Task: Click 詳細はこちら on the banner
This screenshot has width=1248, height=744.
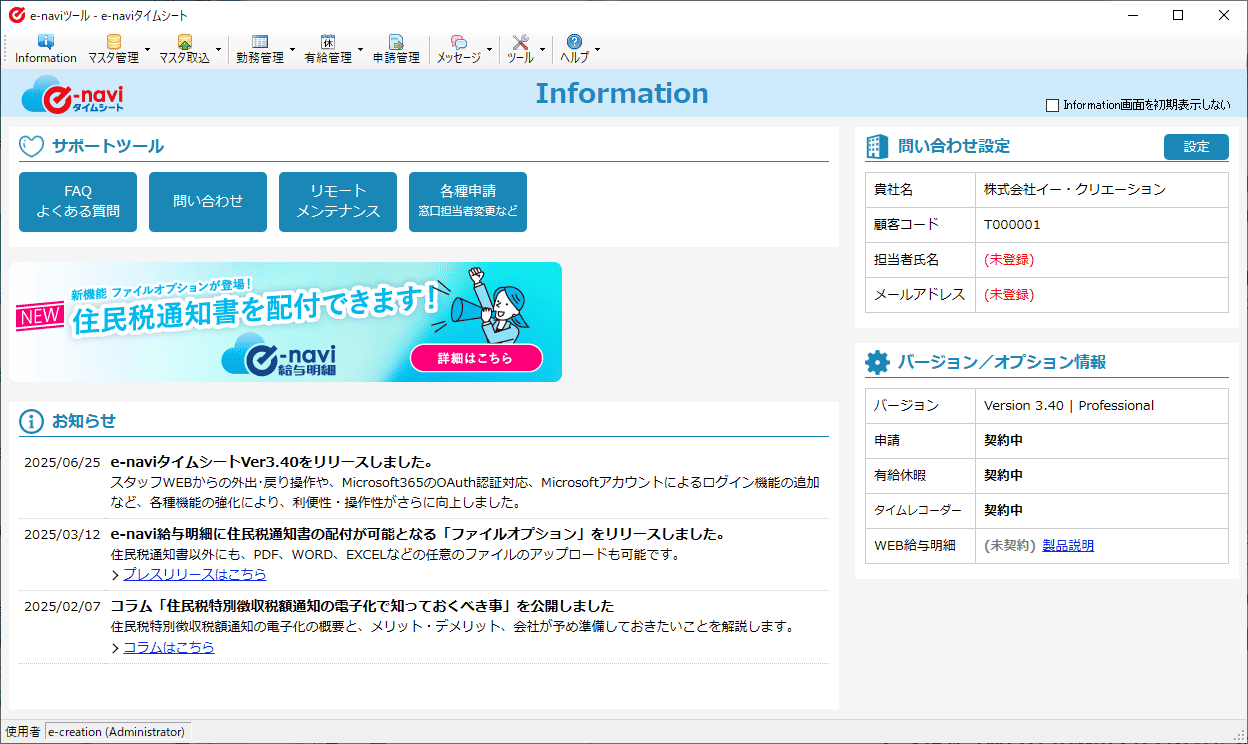Action: (476, 358)
